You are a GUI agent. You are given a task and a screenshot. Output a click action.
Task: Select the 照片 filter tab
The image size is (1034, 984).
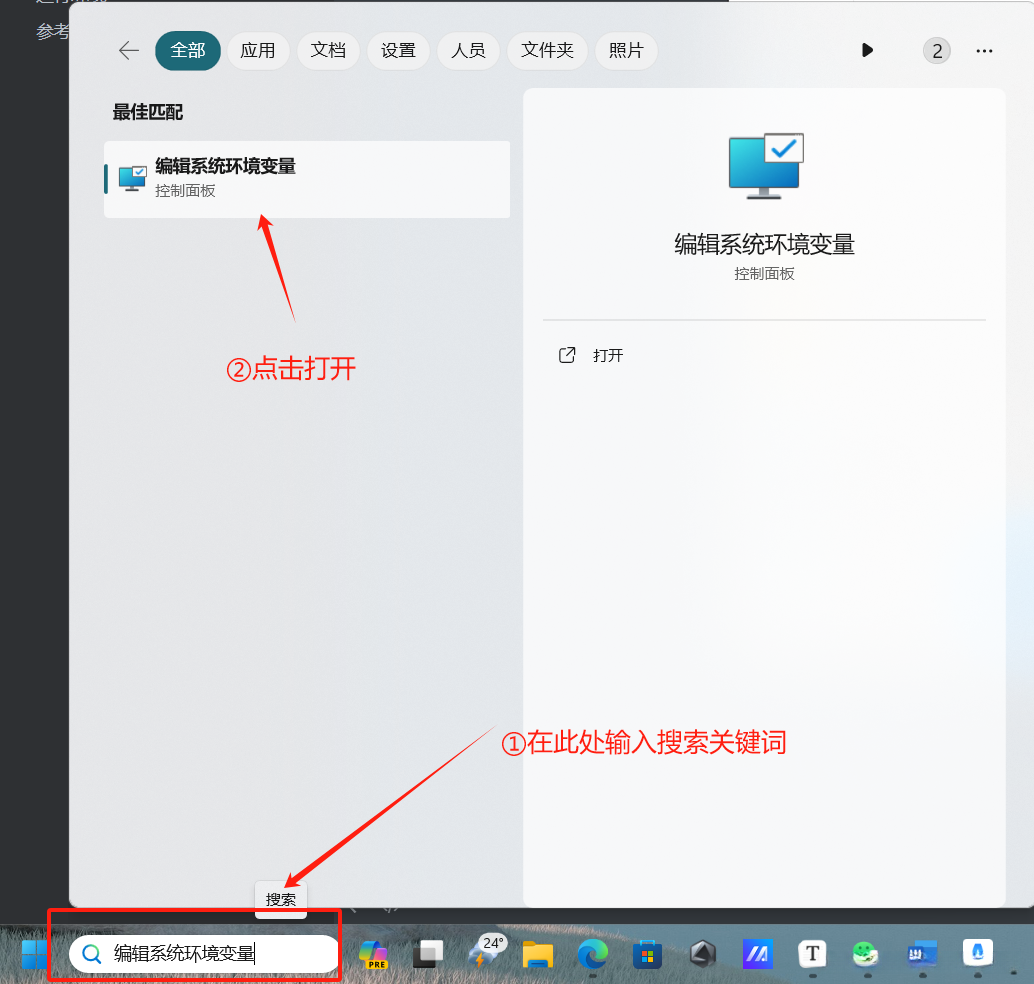(626, 51)
